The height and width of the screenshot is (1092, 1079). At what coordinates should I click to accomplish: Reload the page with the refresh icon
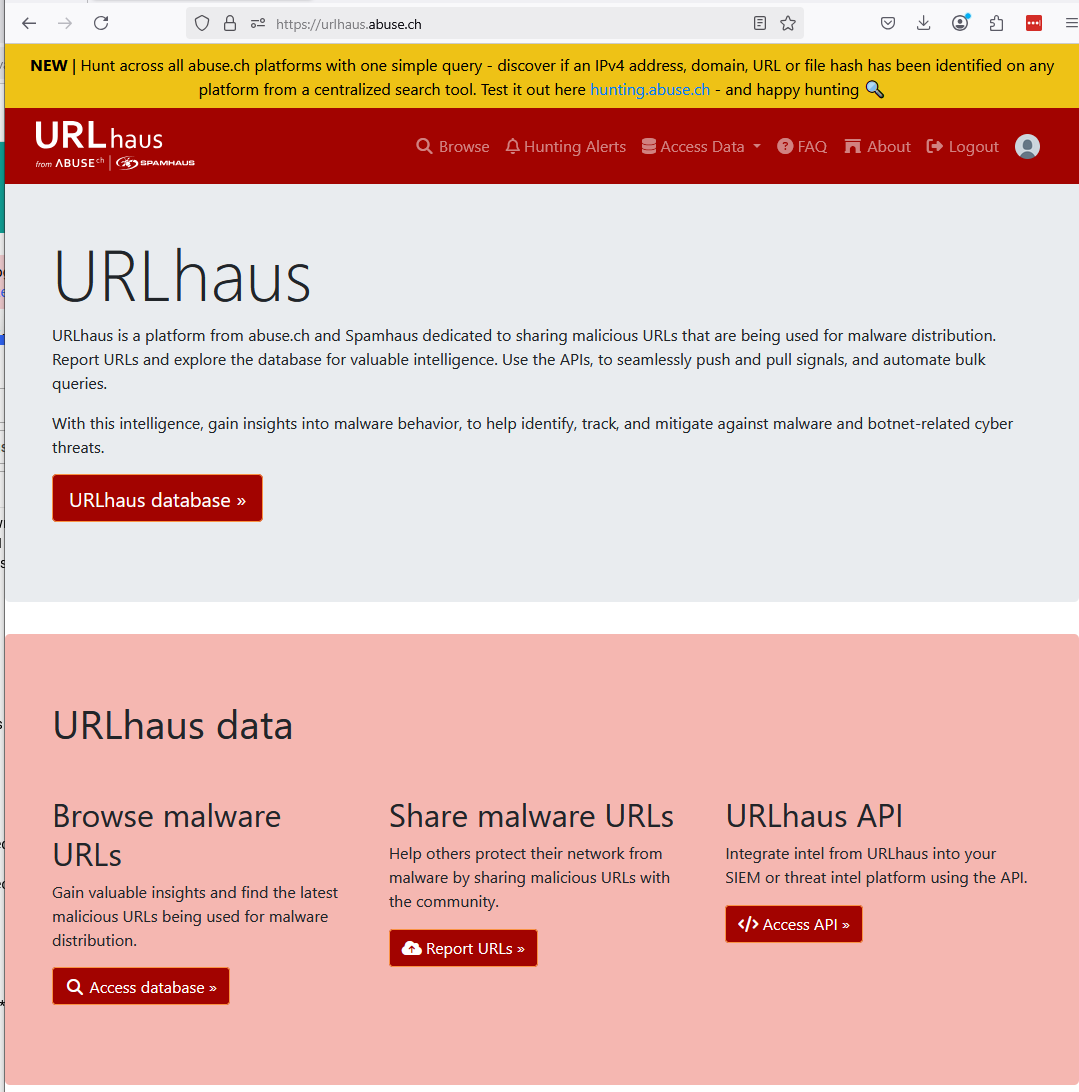point(101,24)
